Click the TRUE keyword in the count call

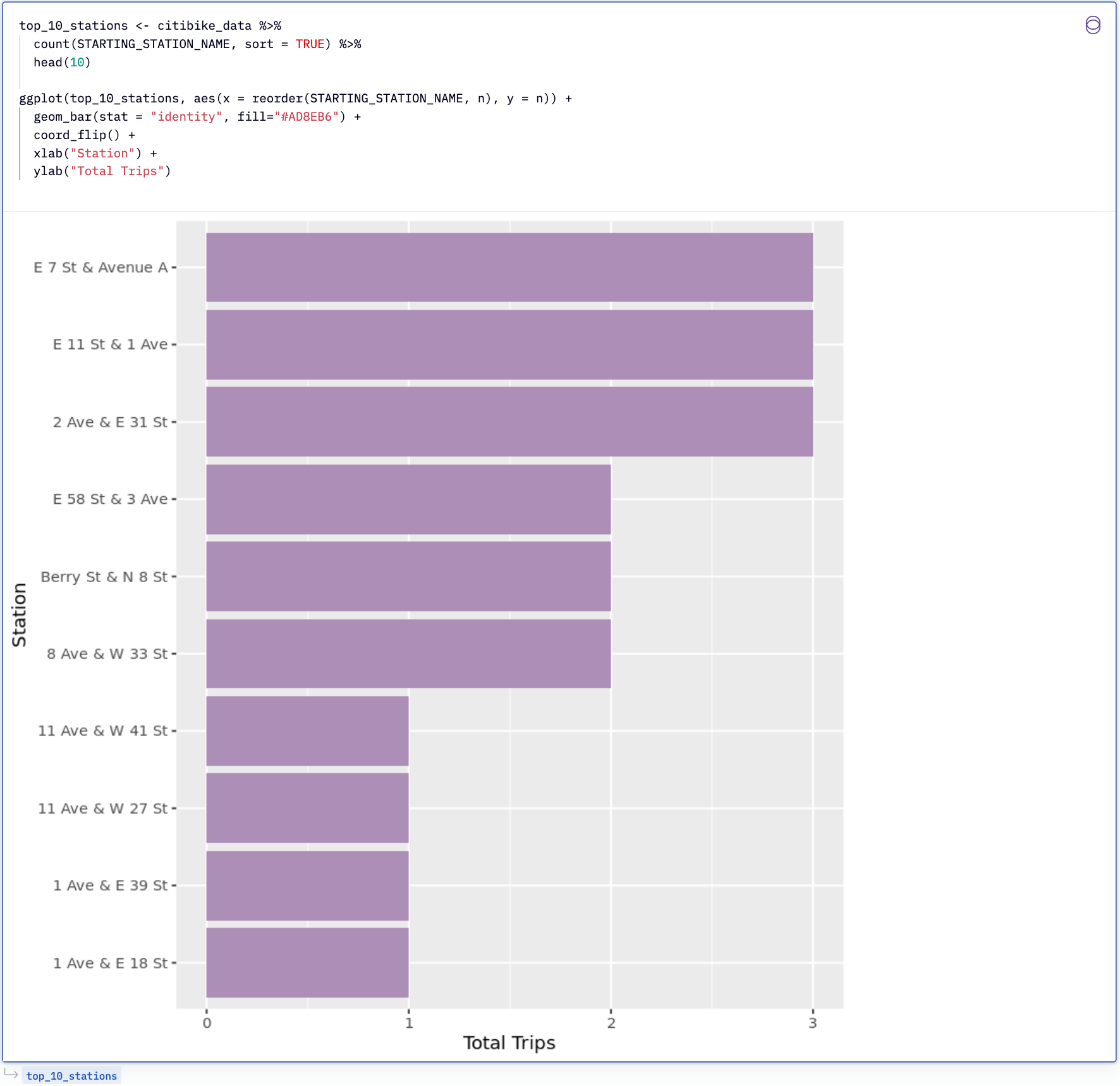tap(310, 44)
